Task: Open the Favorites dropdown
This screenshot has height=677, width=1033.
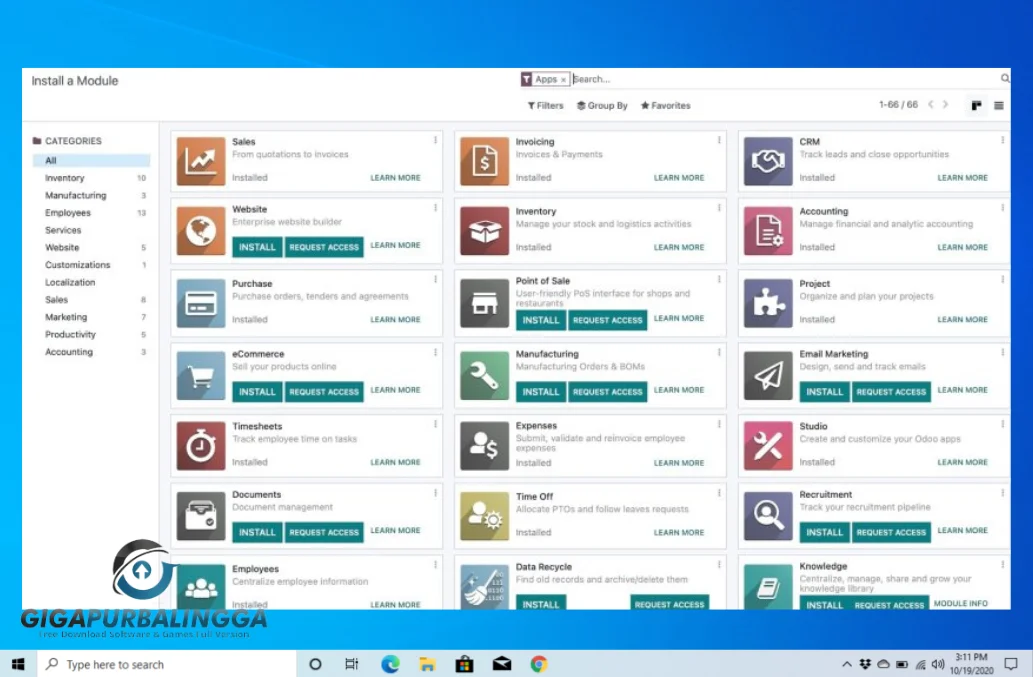Action: point(666,105)
